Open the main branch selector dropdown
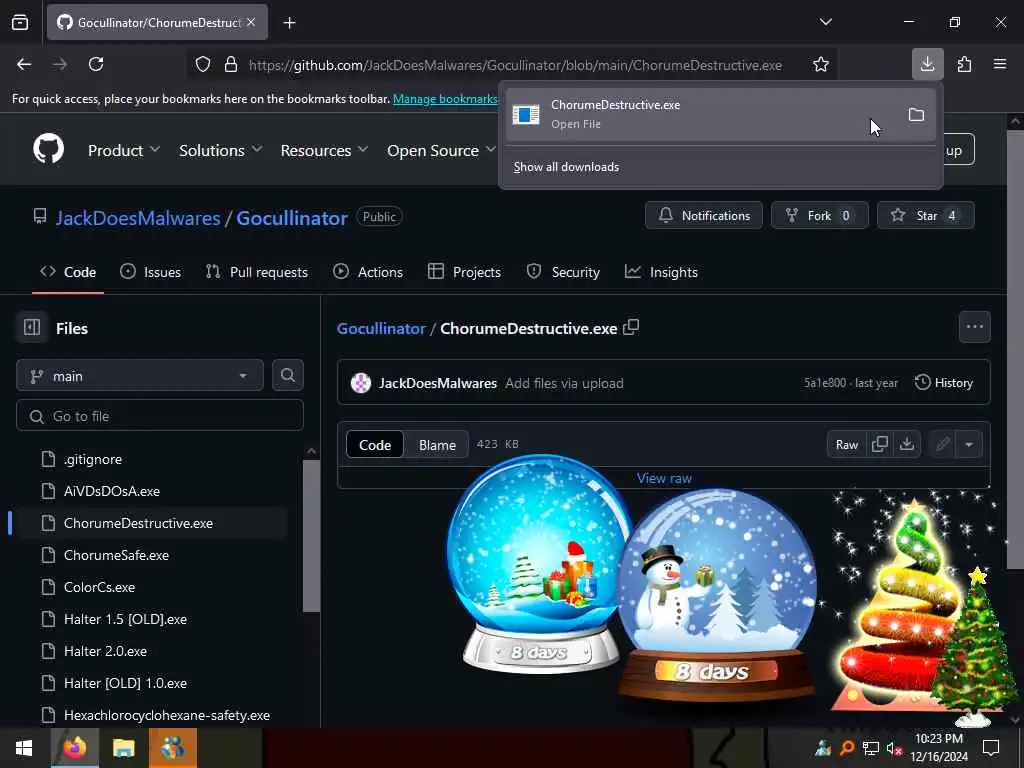Viewport: 1024px width, 768px height. click(x=140, y=376)
